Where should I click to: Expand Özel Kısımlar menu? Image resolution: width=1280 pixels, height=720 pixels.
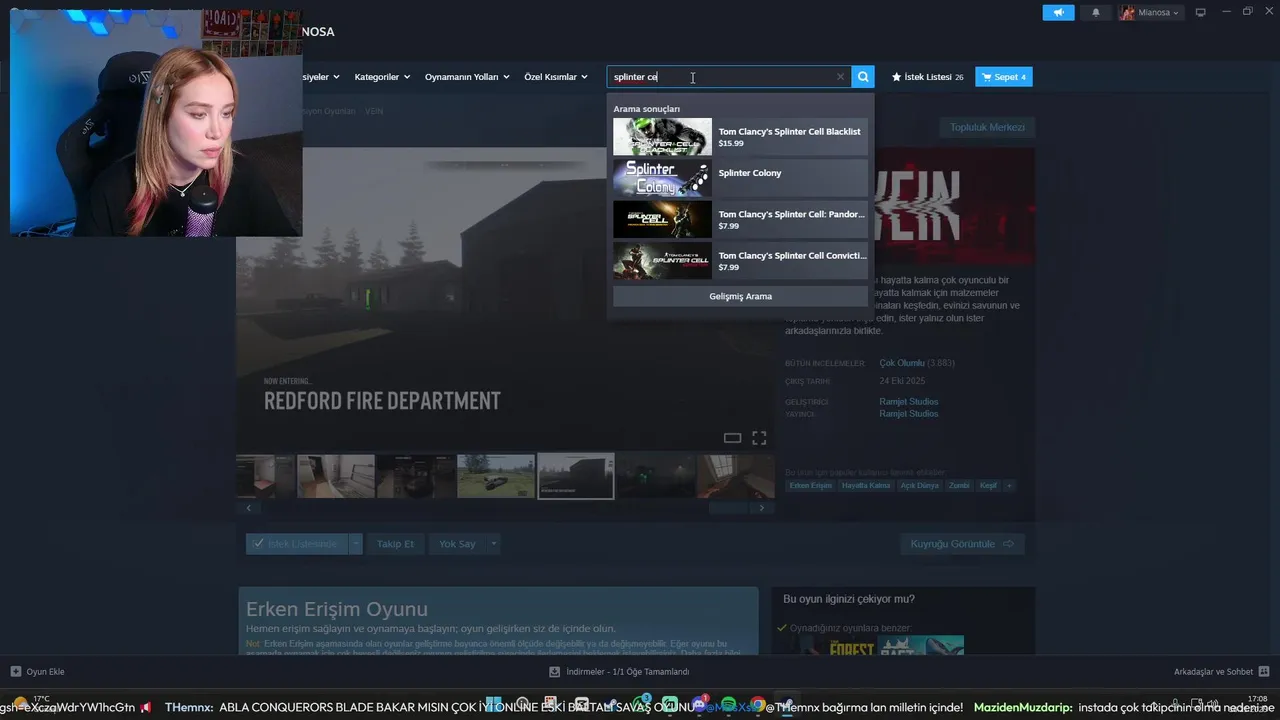click(556, 77)
